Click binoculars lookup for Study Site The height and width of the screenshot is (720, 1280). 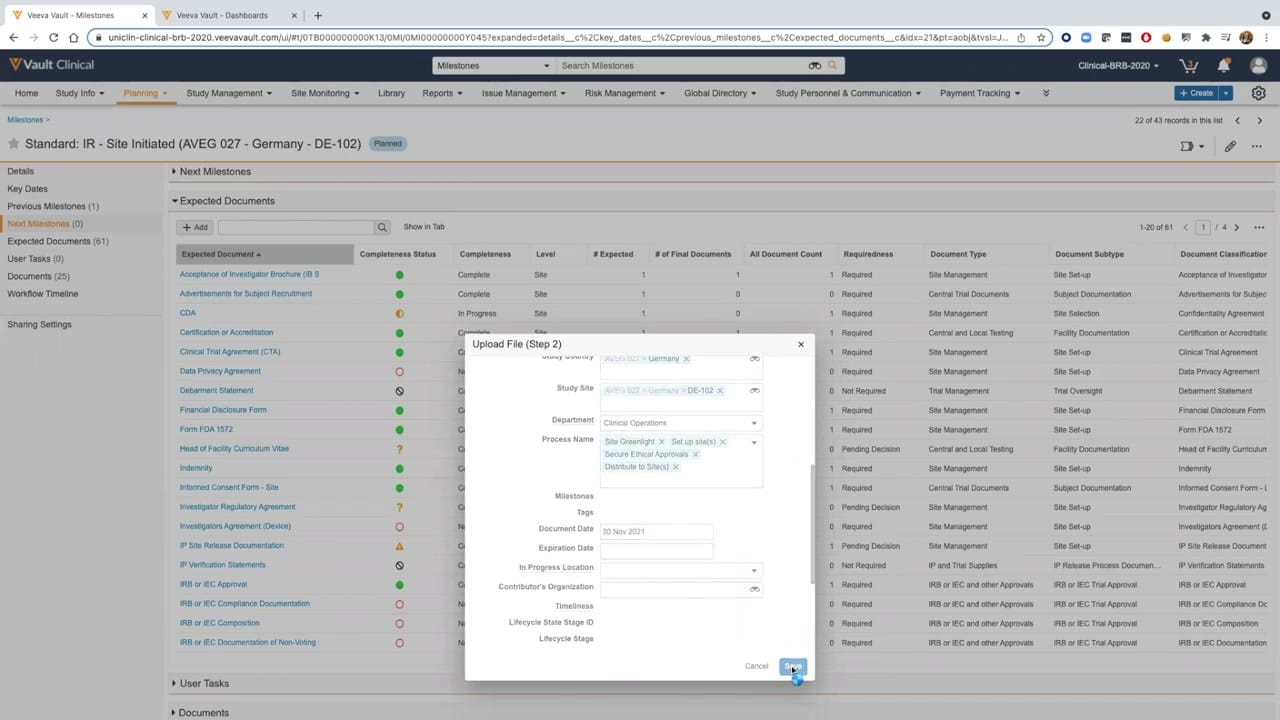755,391
